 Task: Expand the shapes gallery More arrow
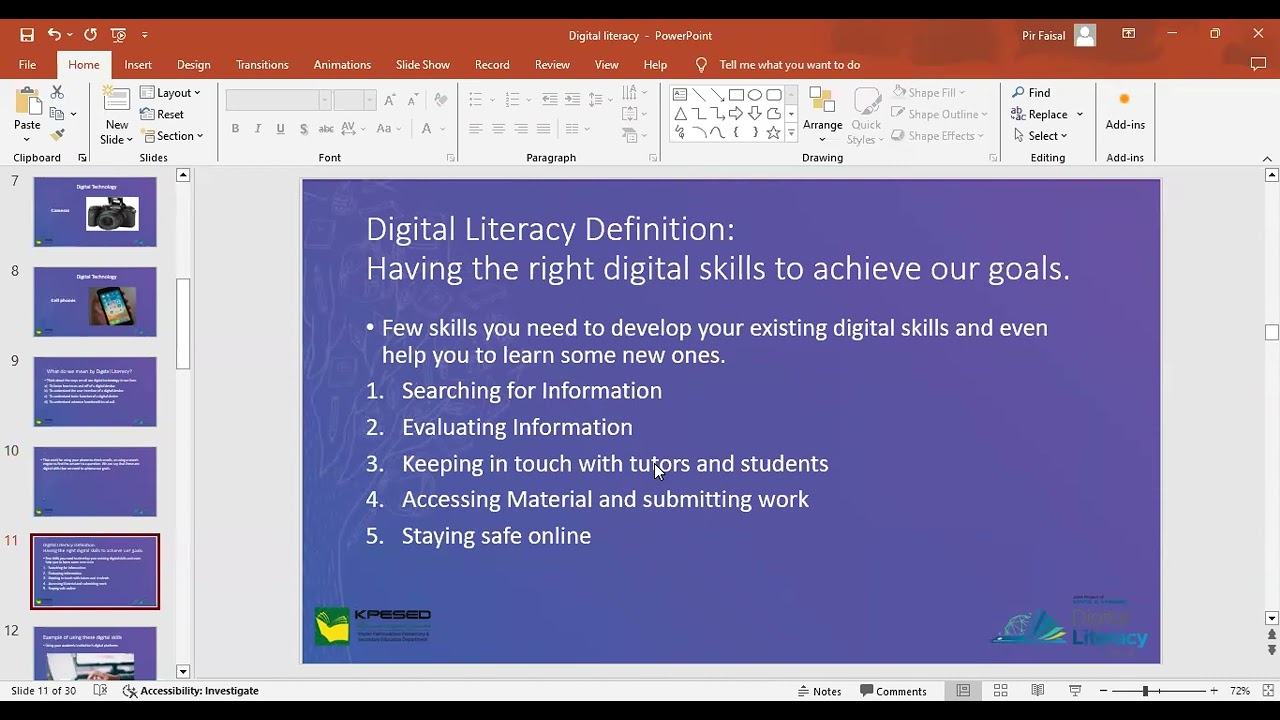791,133
